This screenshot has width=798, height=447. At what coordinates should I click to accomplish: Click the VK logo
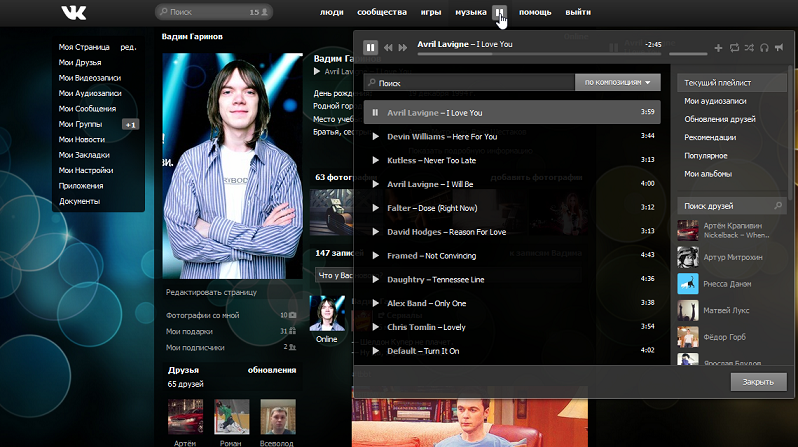click(74, 12)
